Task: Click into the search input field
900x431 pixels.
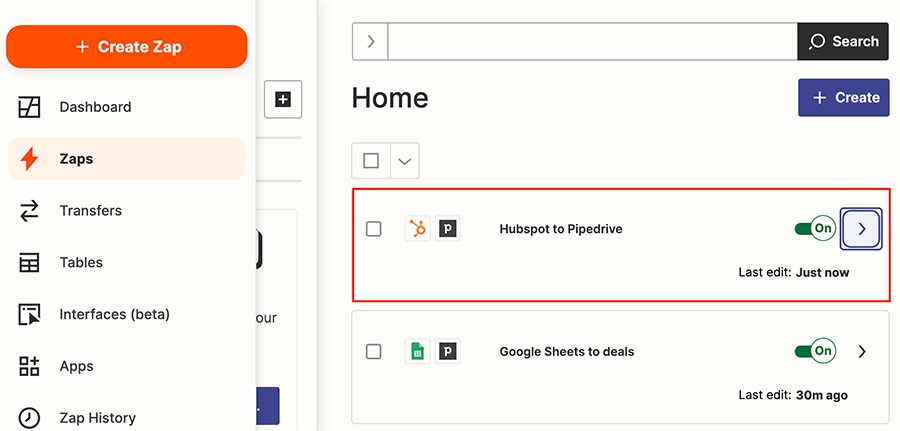Action: pyautogui.click(x=593, y=41)
